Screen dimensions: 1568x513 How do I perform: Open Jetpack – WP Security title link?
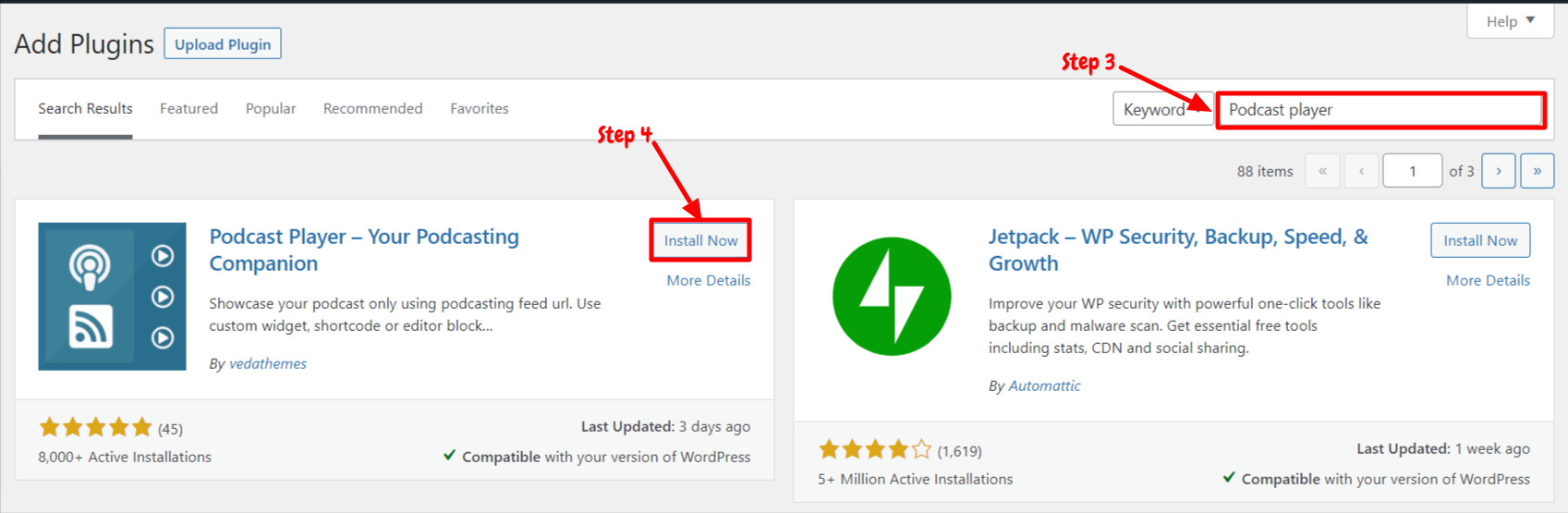pos(1178,250)
